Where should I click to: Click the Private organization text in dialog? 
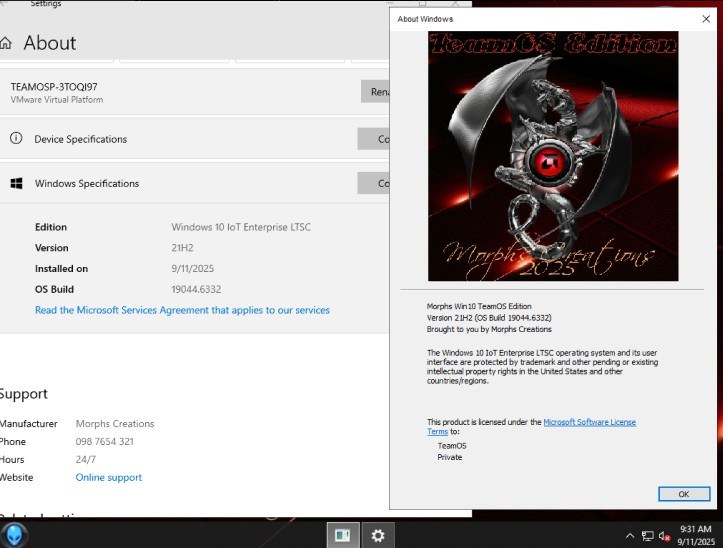coord(450,457)
